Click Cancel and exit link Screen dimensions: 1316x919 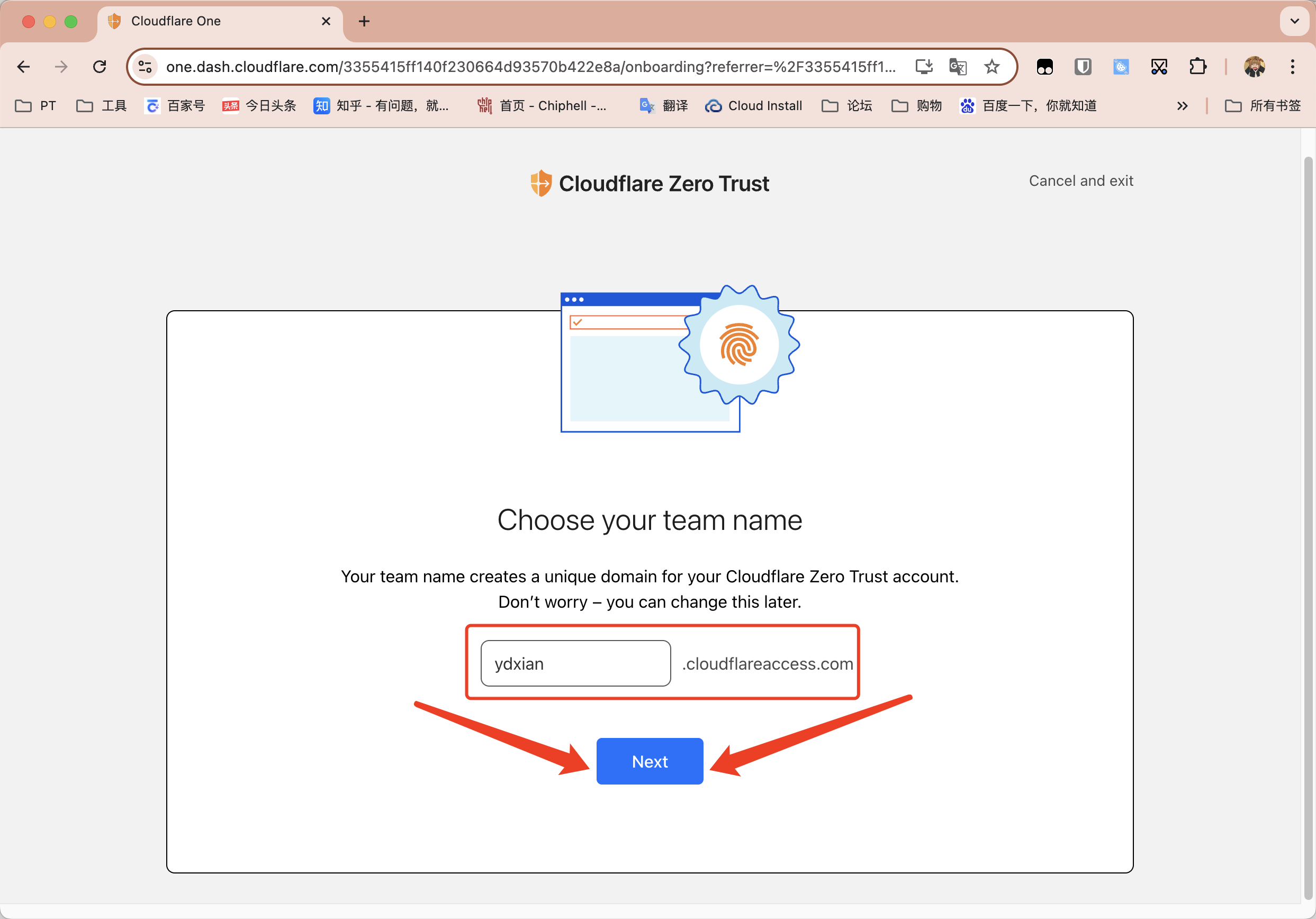[x=1080, y=181]
